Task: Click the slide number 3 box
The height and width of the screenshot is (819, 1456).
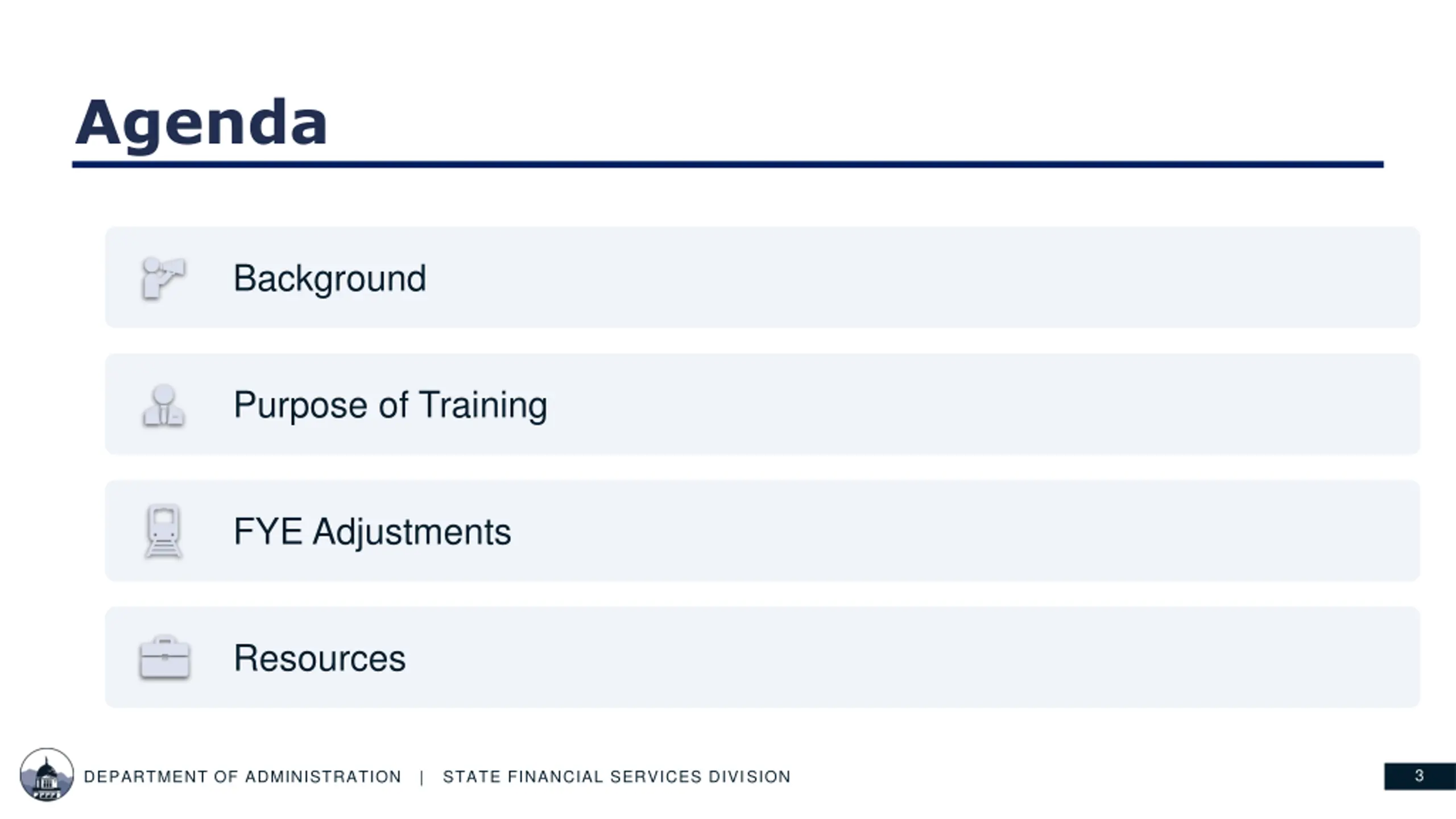Action: pyautogui.click(x=1419, y=776)
